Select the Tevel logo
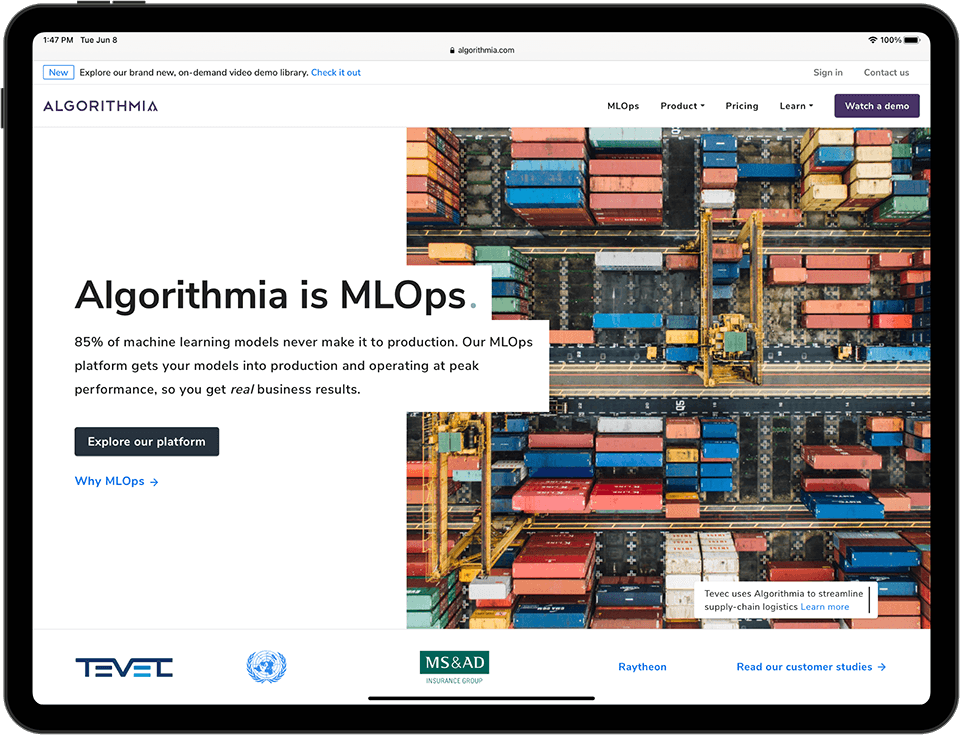The width and height of the screenshot is (960, 735). coord(124,667)
